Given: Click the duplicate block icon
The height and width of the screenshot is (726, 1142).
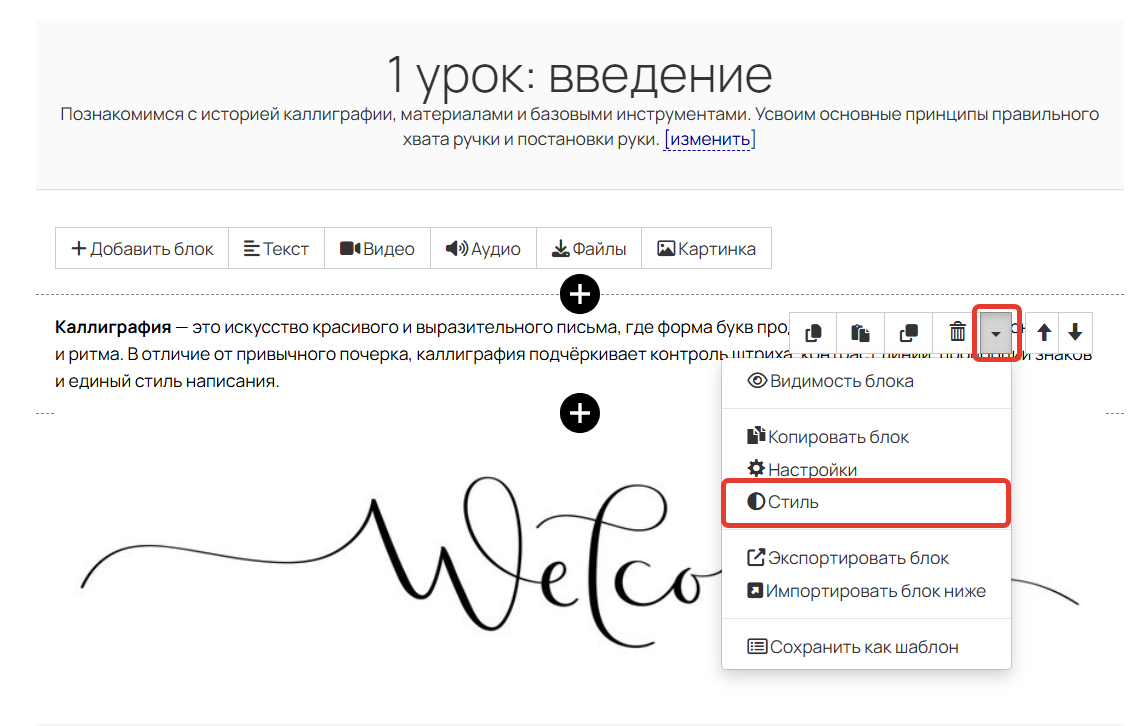Looking at the screenshot, I should 909,332.
